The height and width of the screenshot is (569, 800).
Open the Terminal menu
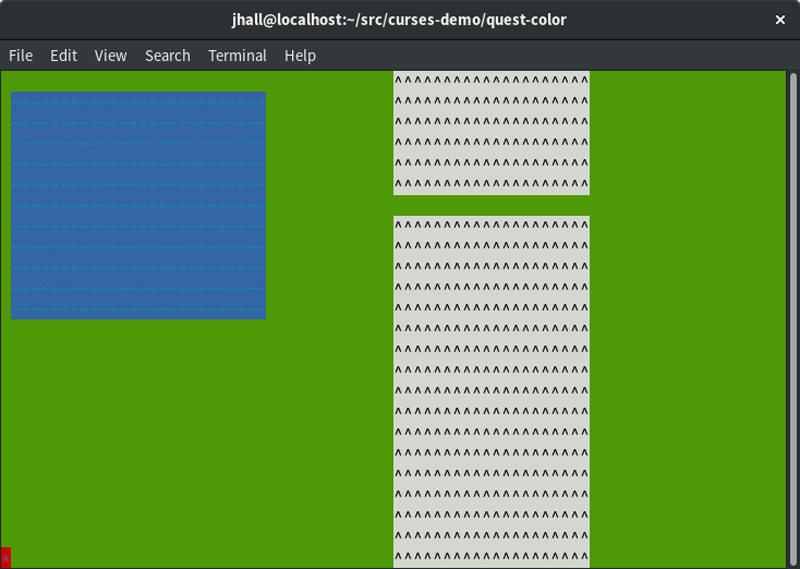point(237,56)
